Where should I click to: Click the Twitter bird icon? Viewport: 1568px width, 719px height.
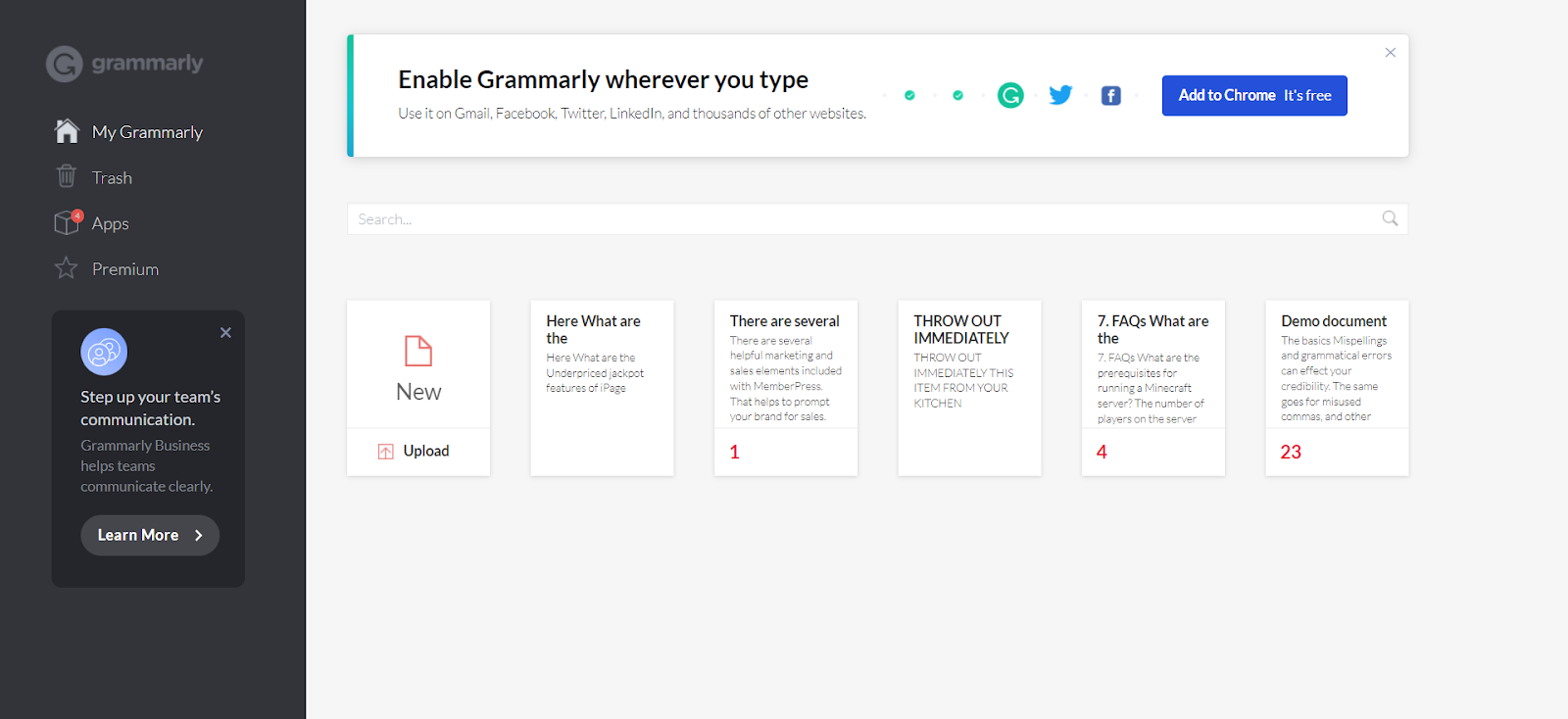1060,95
